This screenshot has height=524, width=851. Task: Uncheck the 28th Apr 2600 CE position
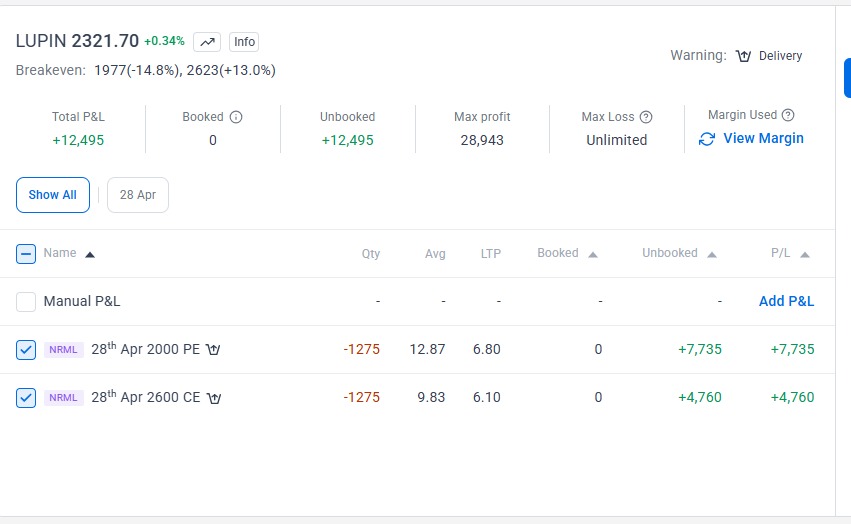[x=26, y=398]
